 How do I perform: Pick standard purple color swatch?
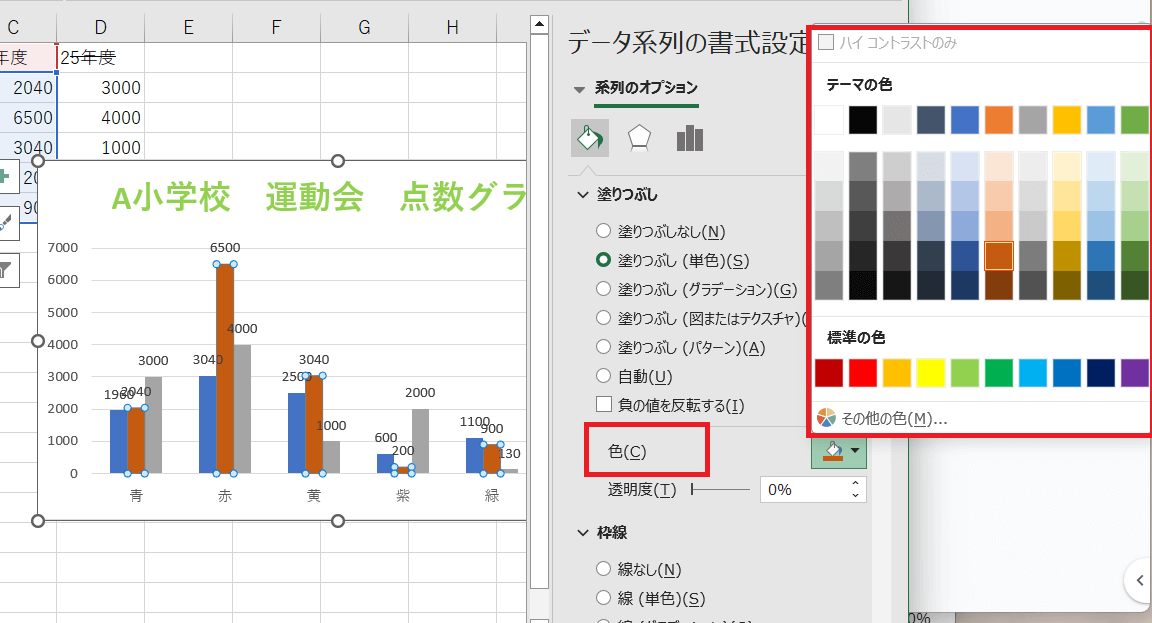point(1134,372)
